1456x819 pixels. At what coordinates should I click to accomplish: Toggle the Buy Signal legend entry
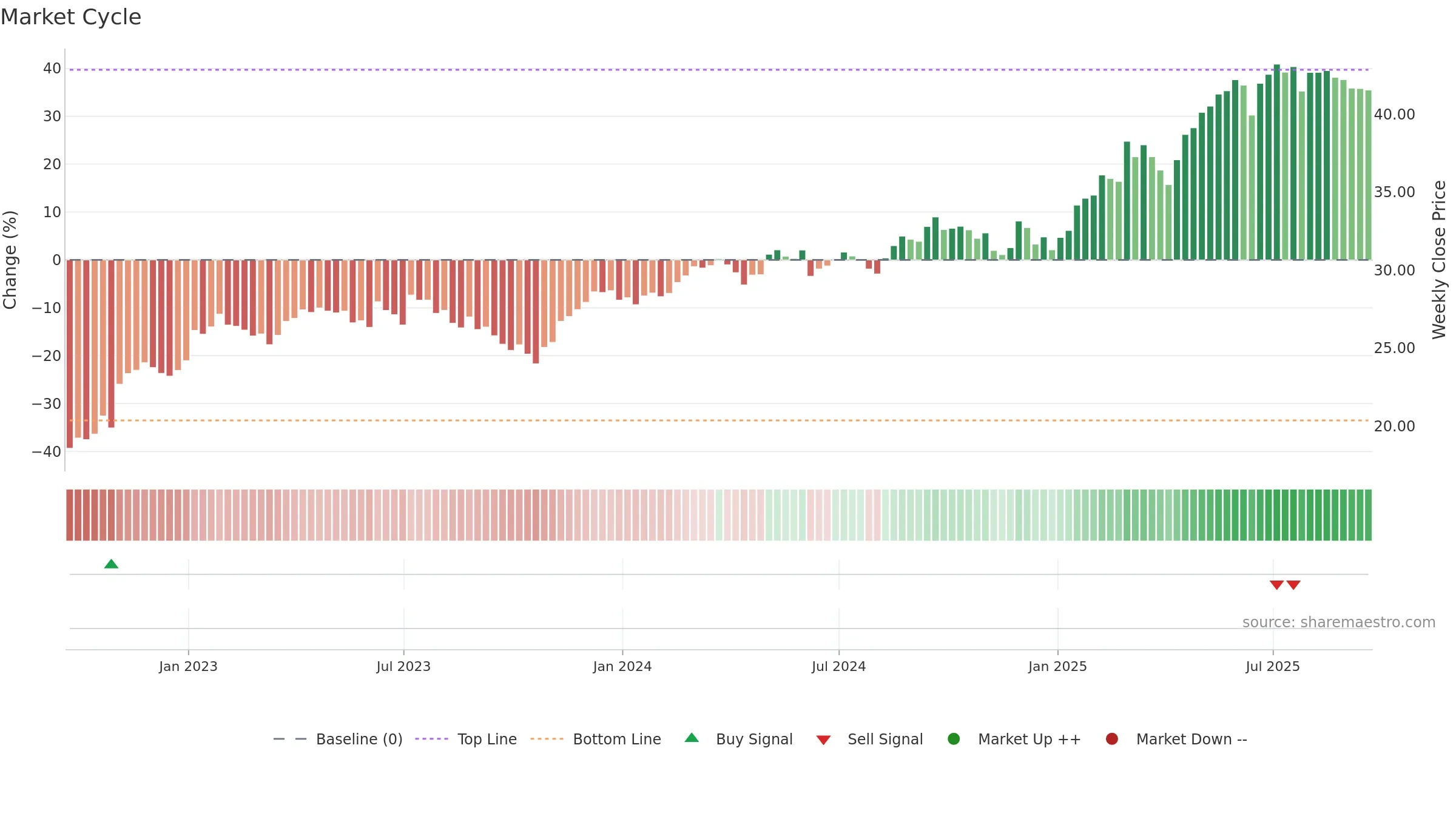[x=738, y=739]
